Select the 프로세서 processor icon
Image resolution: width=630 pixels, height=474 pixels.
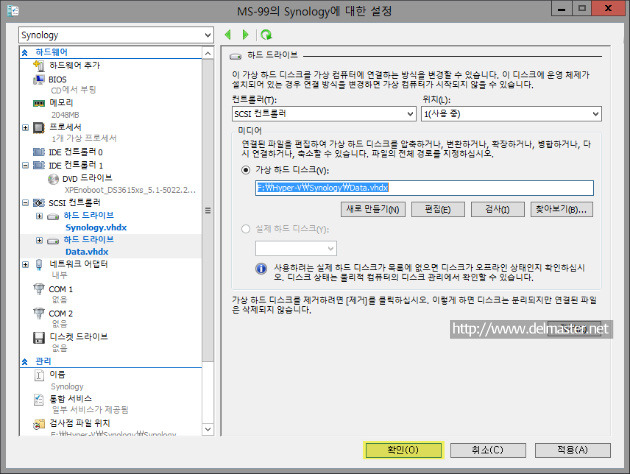click(39, 128)
